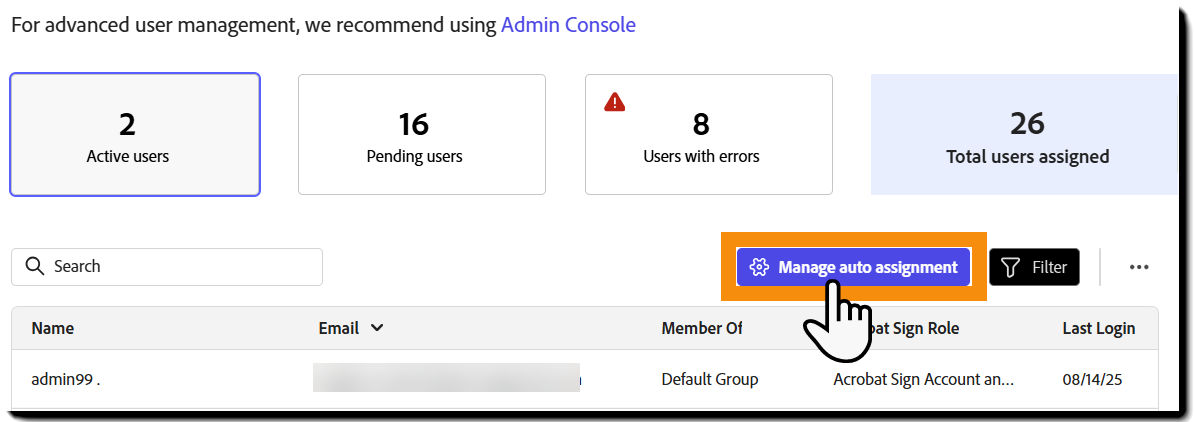Type in the Search input field
This screenshot has width=1195, height=422.
click(180, 267)
